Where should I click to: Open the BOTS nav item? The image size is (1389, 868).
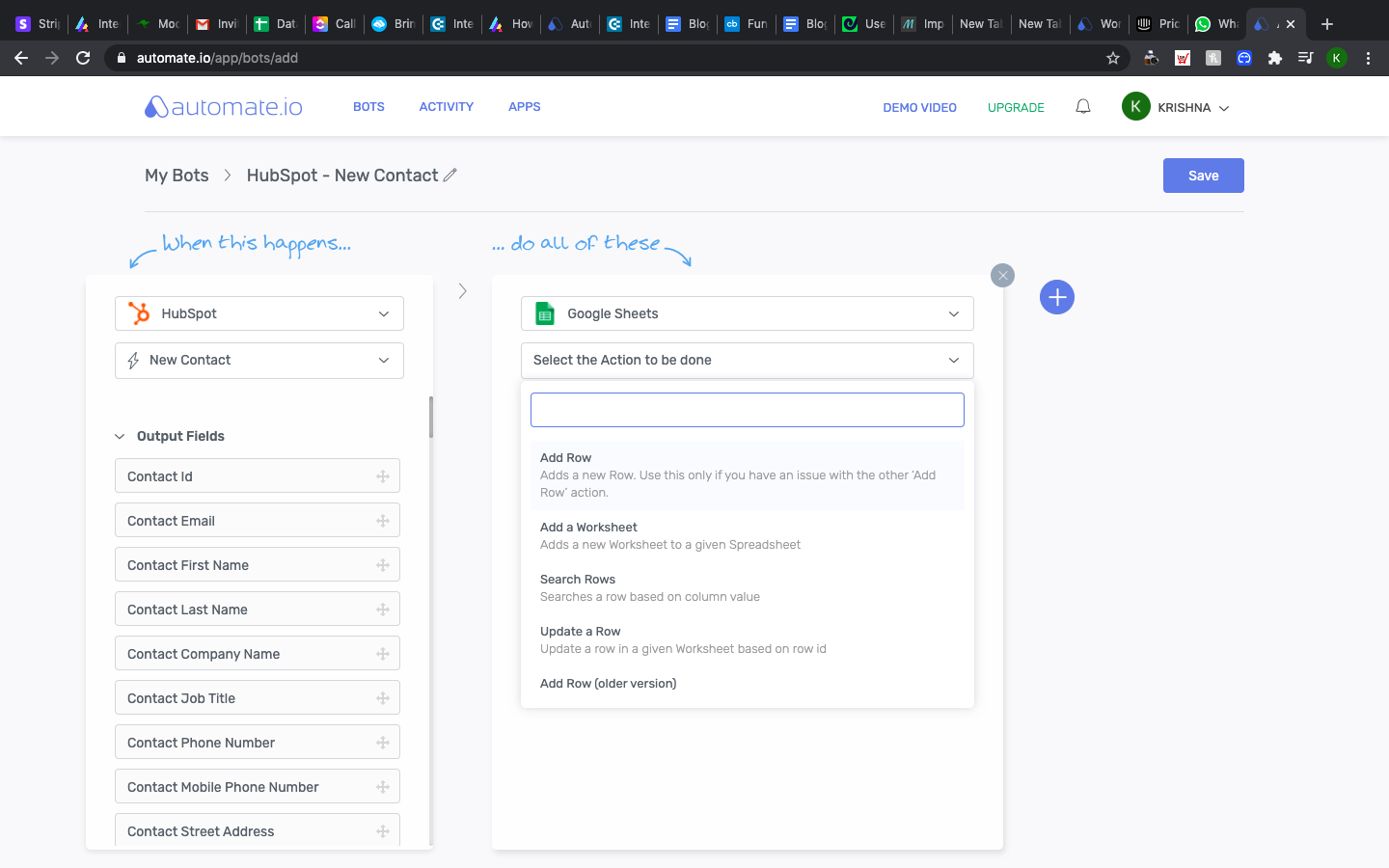(368, 107)
